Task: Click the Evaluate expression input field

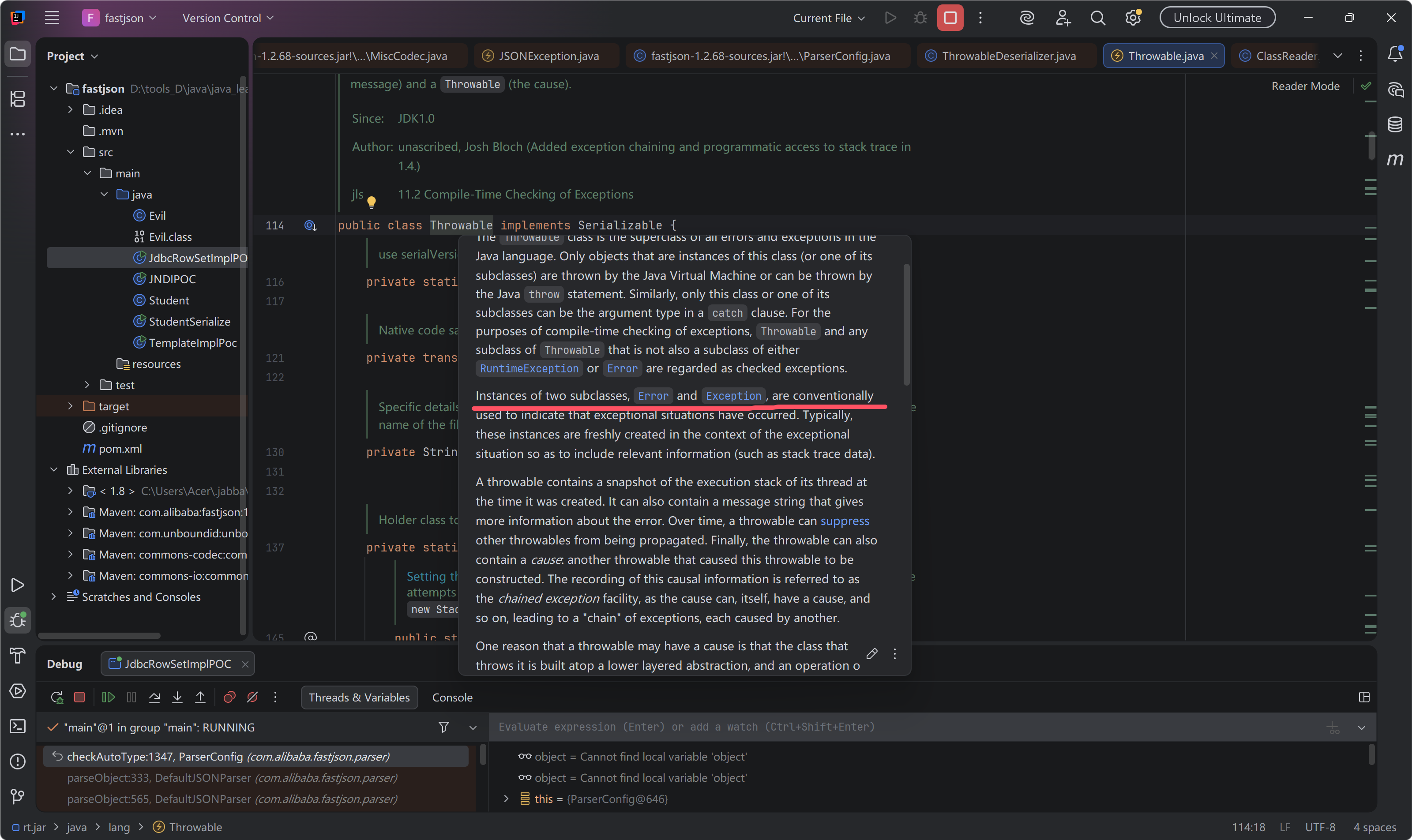Action: click(x=906, y=727)
